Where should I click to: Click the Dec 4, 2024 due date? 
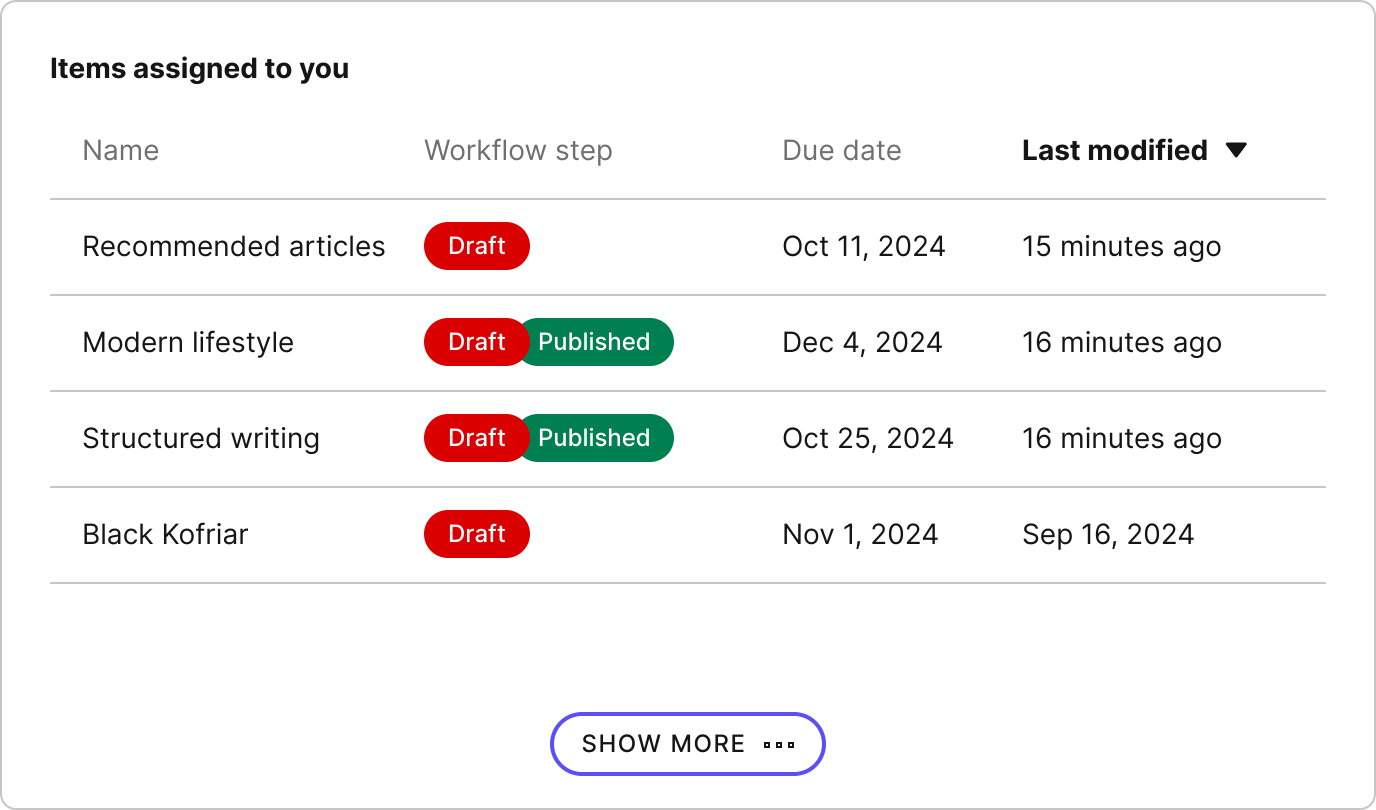pyautogui.click(x=862, y=343)
